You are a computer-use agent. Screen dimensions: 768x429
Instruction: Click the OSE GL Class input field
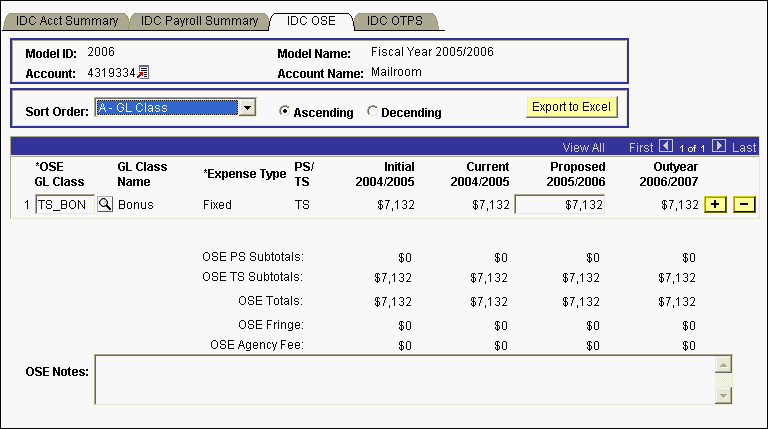coord(65,205)
